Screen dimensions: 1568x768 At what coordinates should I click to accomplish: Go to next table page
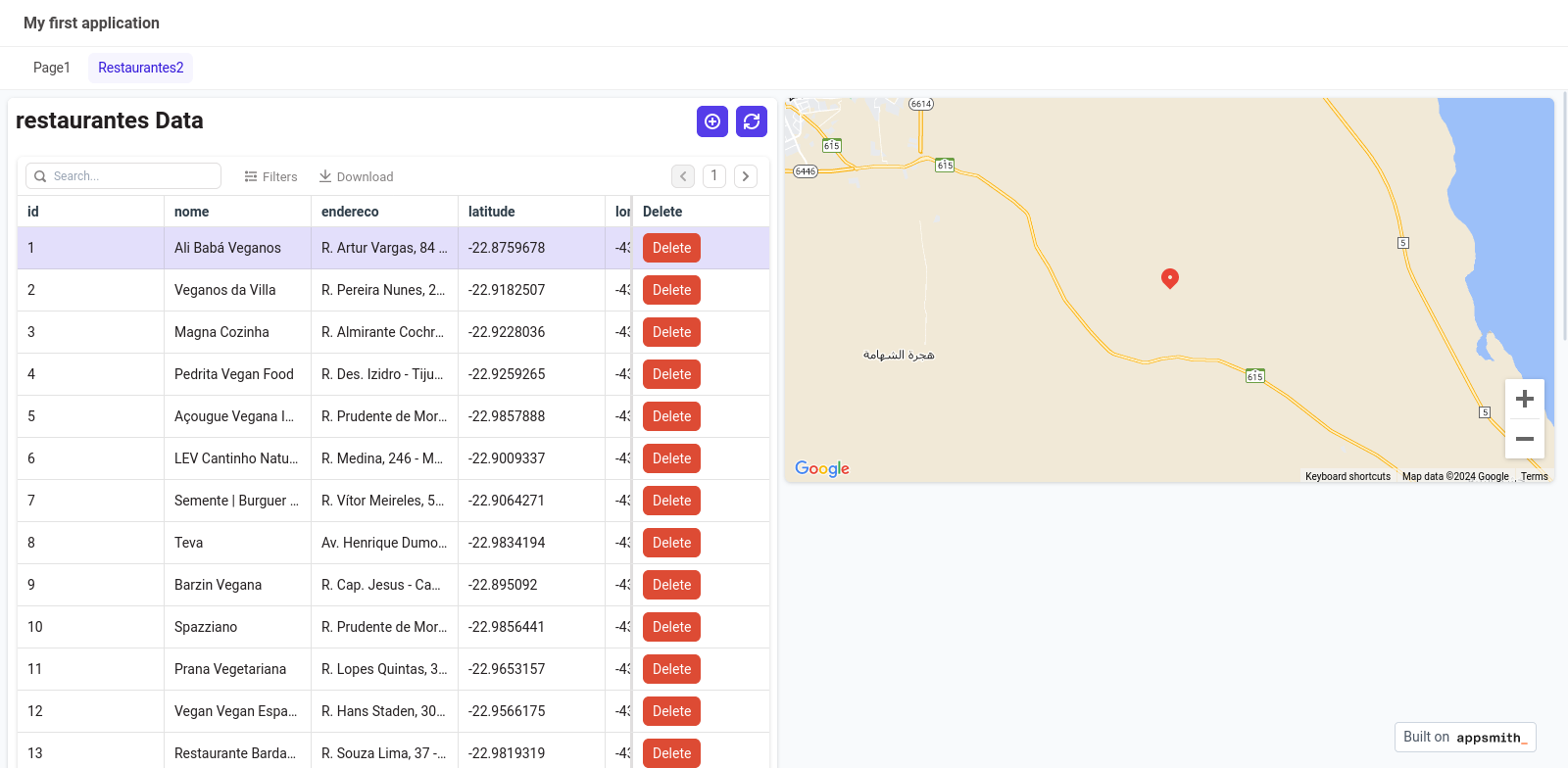[746, 176]
